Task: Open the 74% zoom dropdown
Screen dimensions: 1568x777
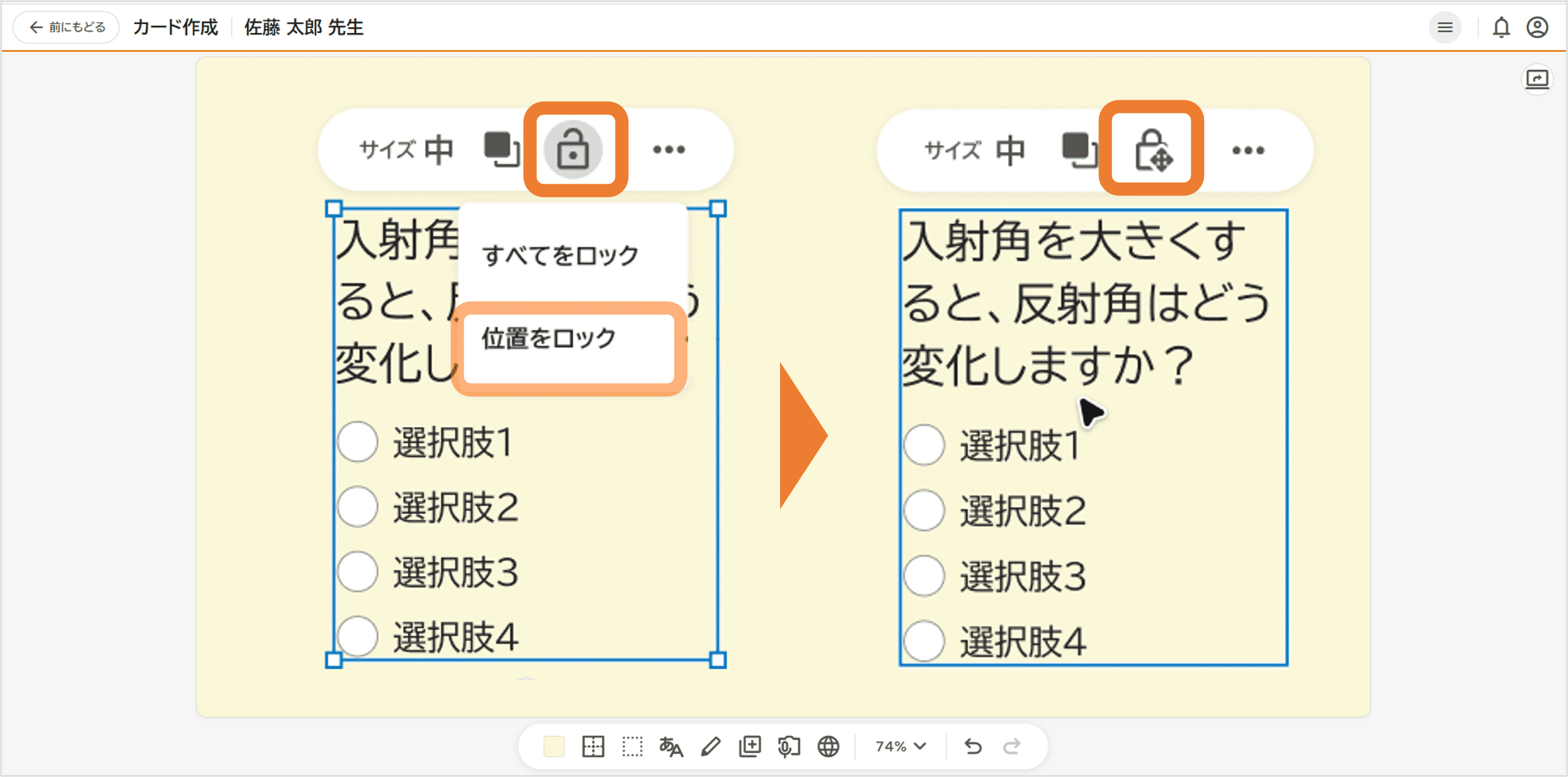Action: point(900,747)
